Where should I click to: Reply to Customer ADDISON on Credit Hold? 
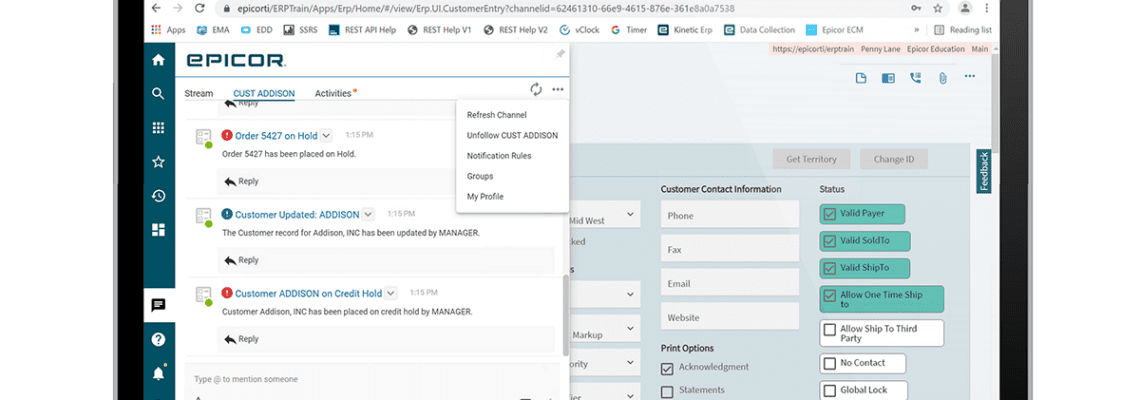(241, 338)
